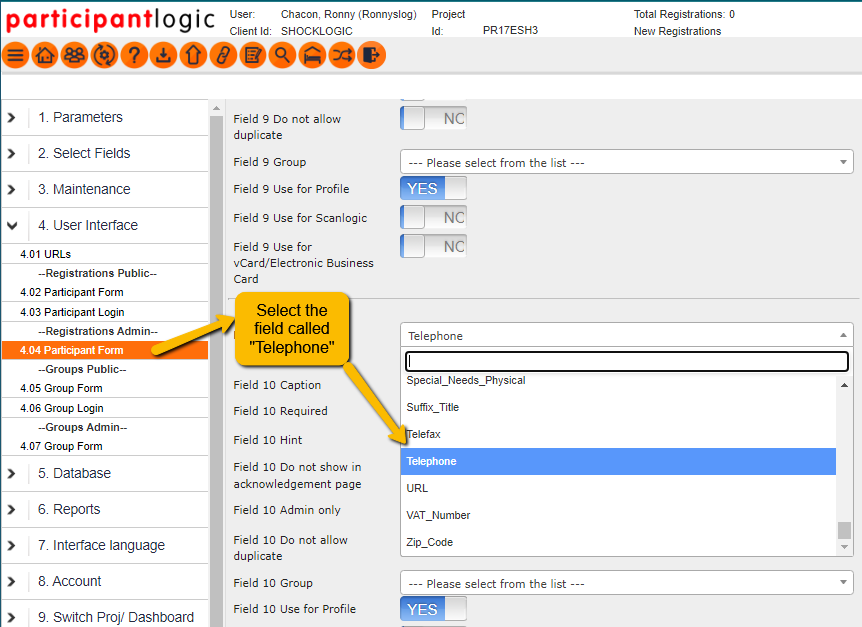Click the download icon in toolbar
The width and height of the screenshot is (862, 627).
pos(163,56)
